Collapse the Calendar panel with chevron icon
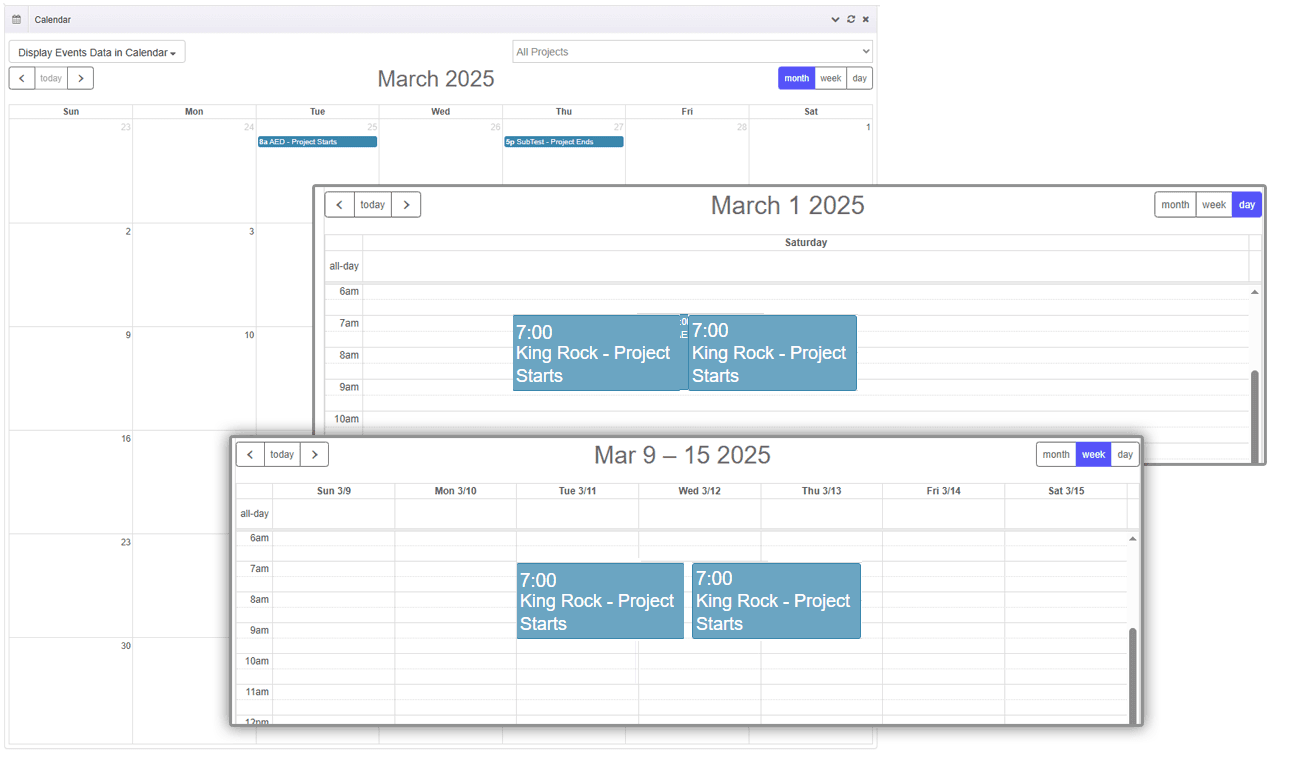Image resolution: width=1300 pixels, height=760 pixels. click(835, 19)
